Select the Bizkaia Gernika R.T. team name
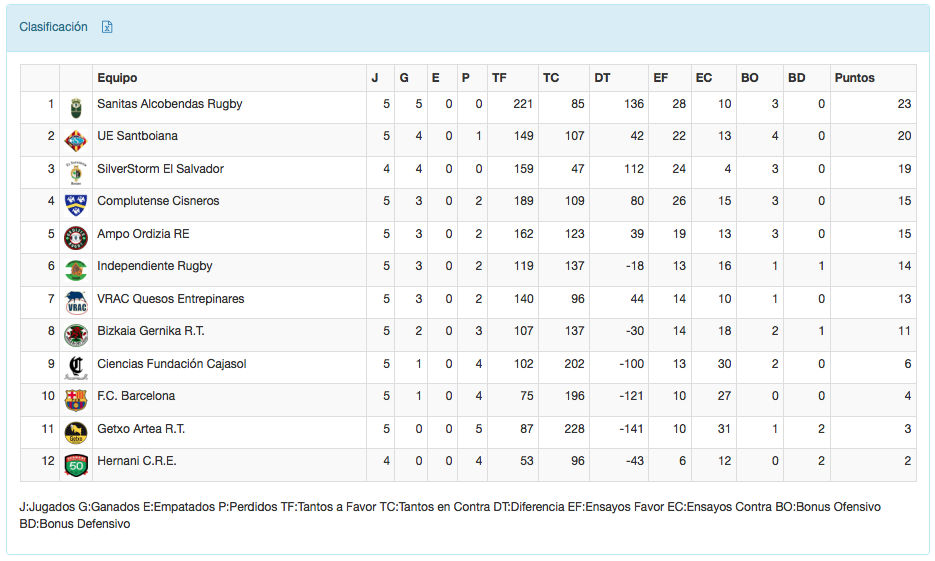This screenshot has width=935, height=561. (x=151, y=331)
